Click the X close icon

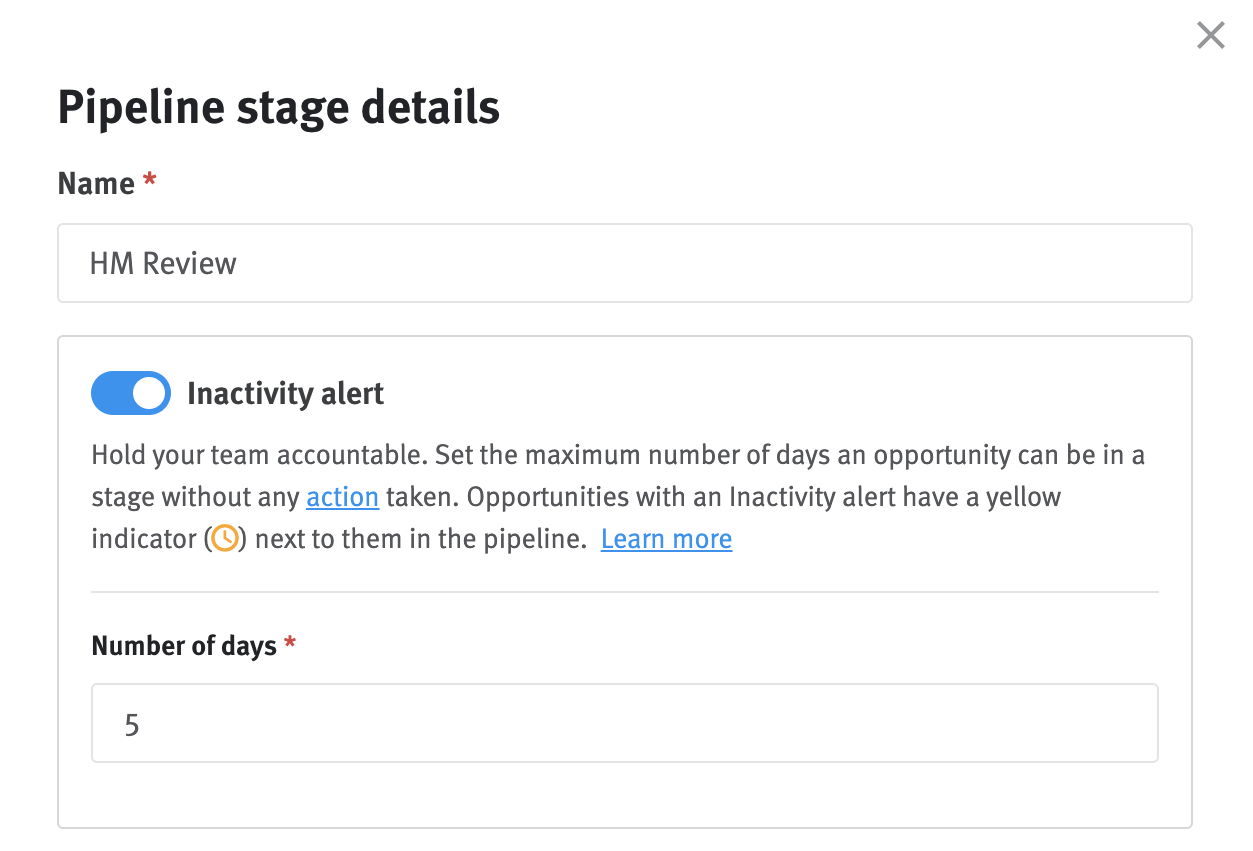1210,35
